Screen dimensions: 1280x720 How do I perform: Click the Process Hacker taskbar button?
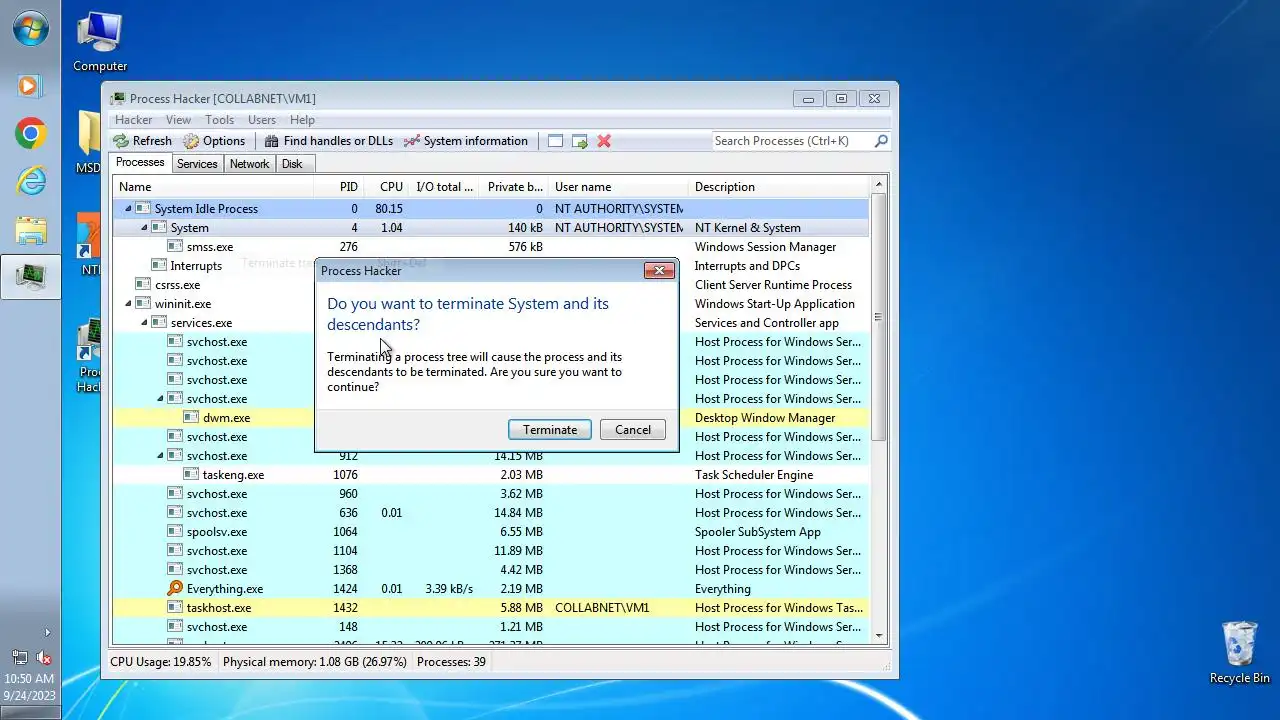(x=30, y=277)
